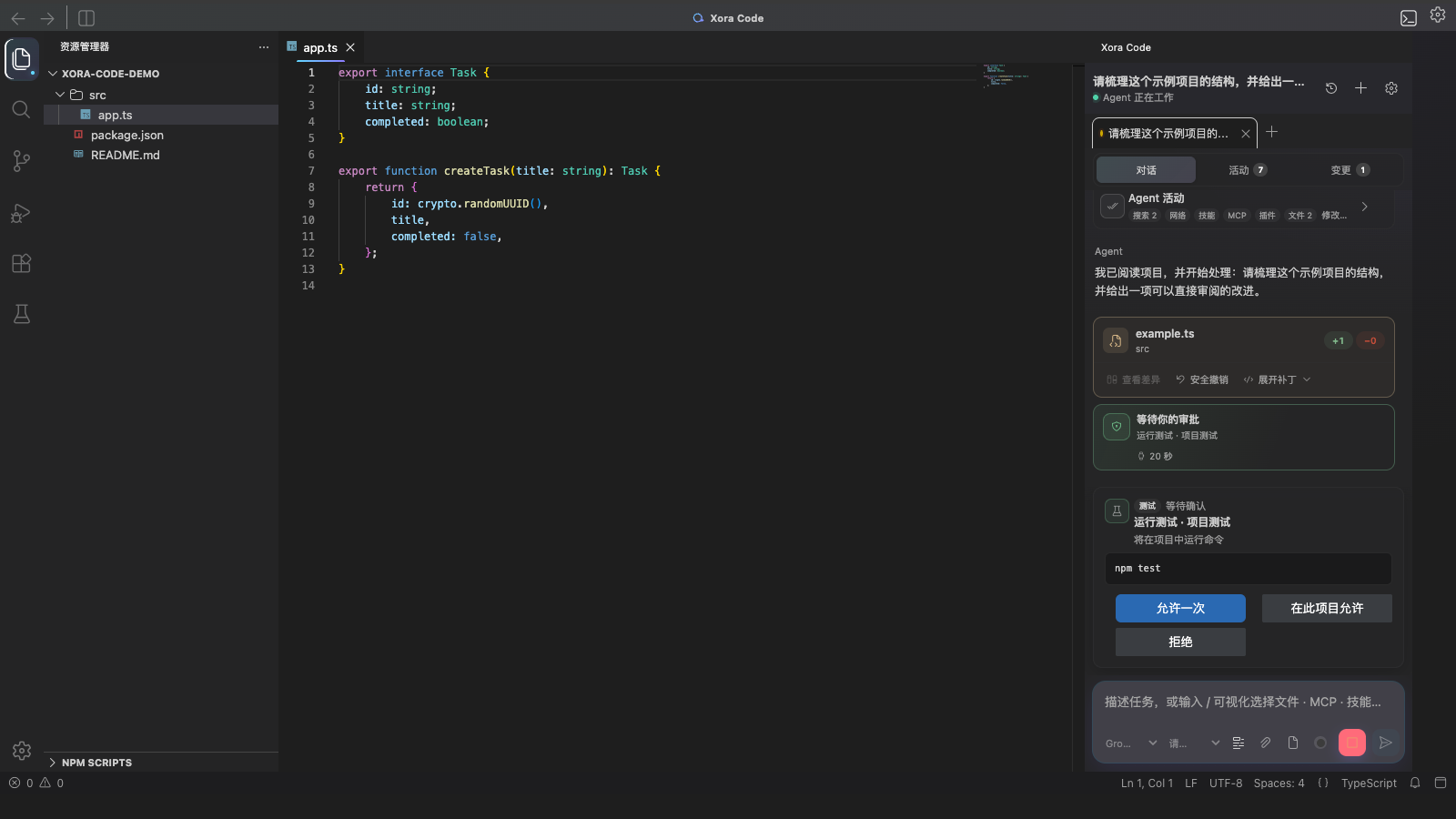Click the braces icon in status bar
Image resolution: width=1456 pixels, height=819 pixels.
[x=1323, y=783]
